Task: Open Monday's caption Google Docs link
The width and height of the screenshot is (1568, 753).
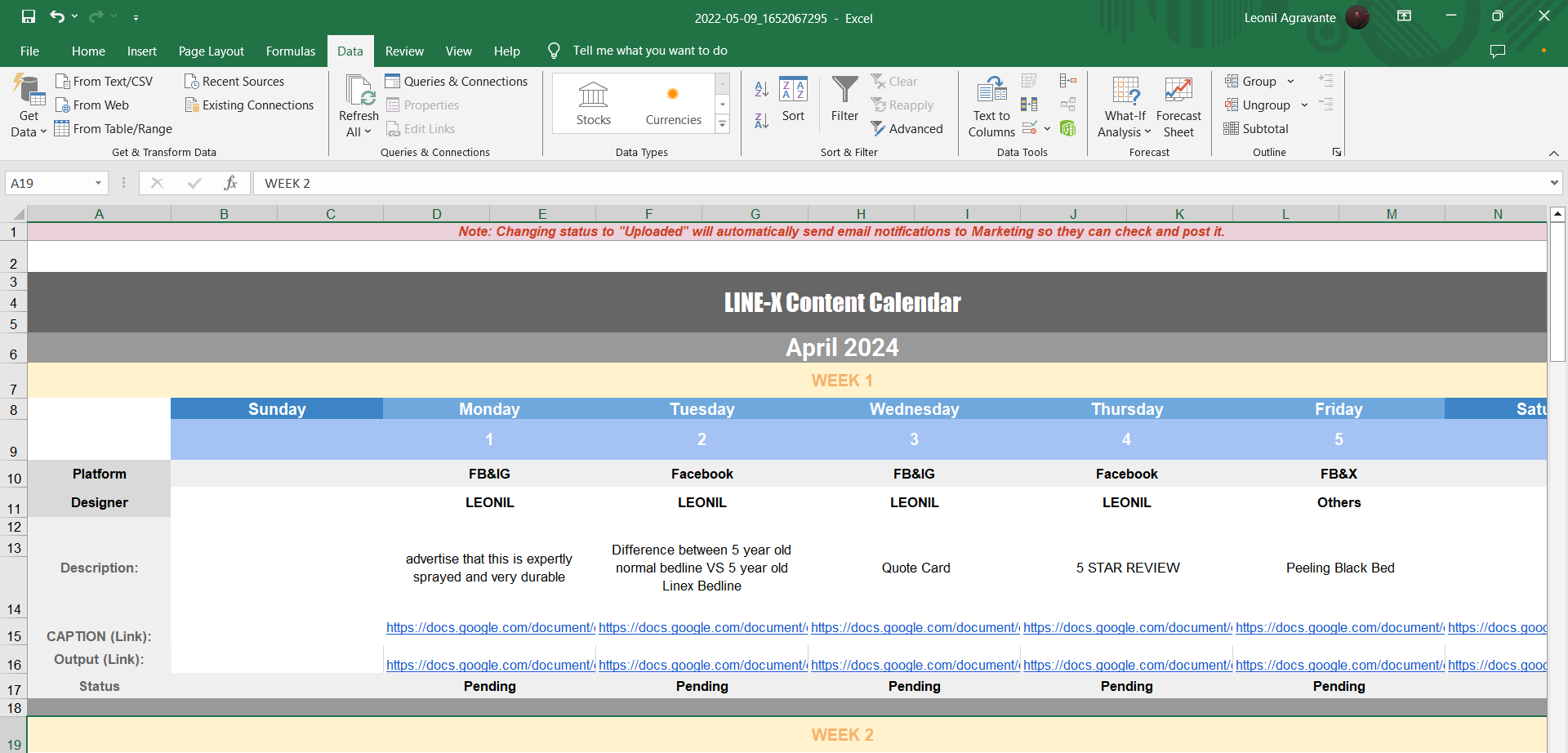Action: tap(489, 627)
